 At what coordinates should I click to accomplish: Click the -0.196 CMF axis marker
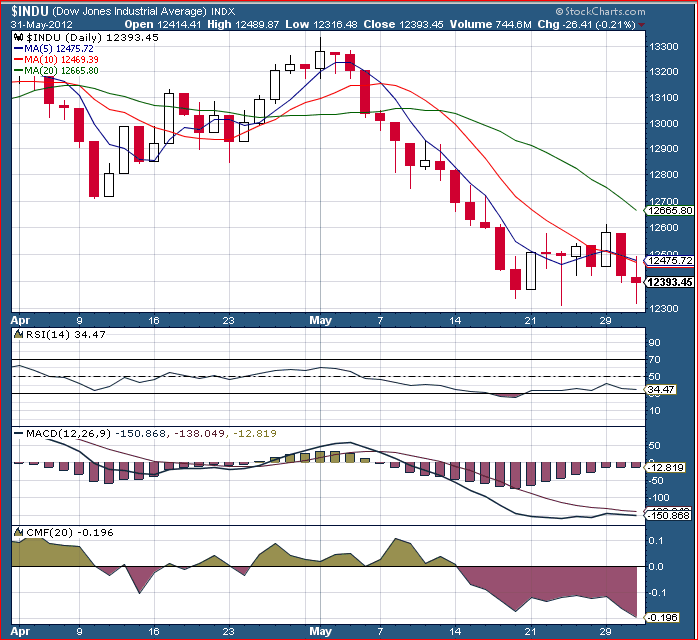click(662, 618)
